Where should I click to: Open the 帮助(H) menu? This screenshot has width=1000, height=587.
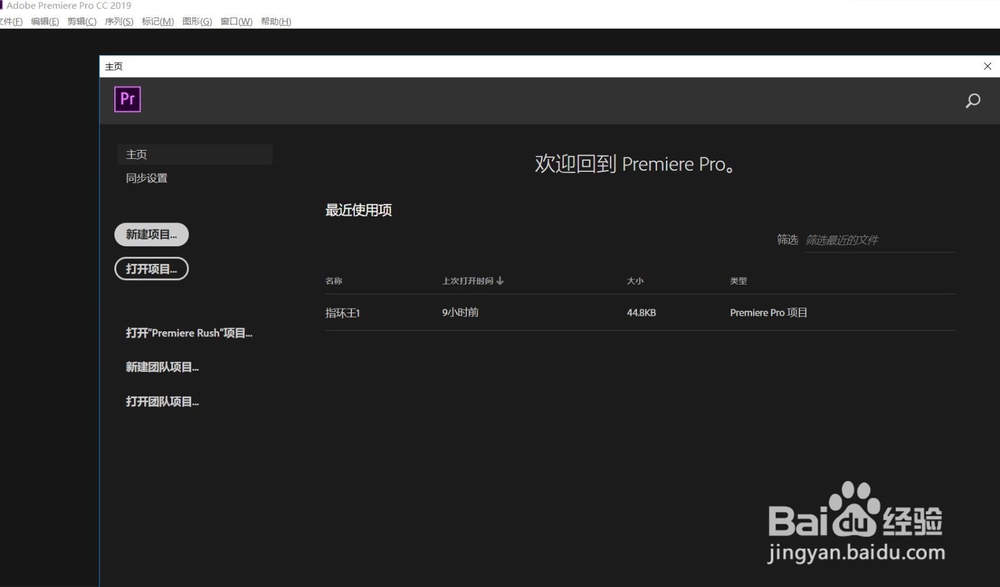276,22
